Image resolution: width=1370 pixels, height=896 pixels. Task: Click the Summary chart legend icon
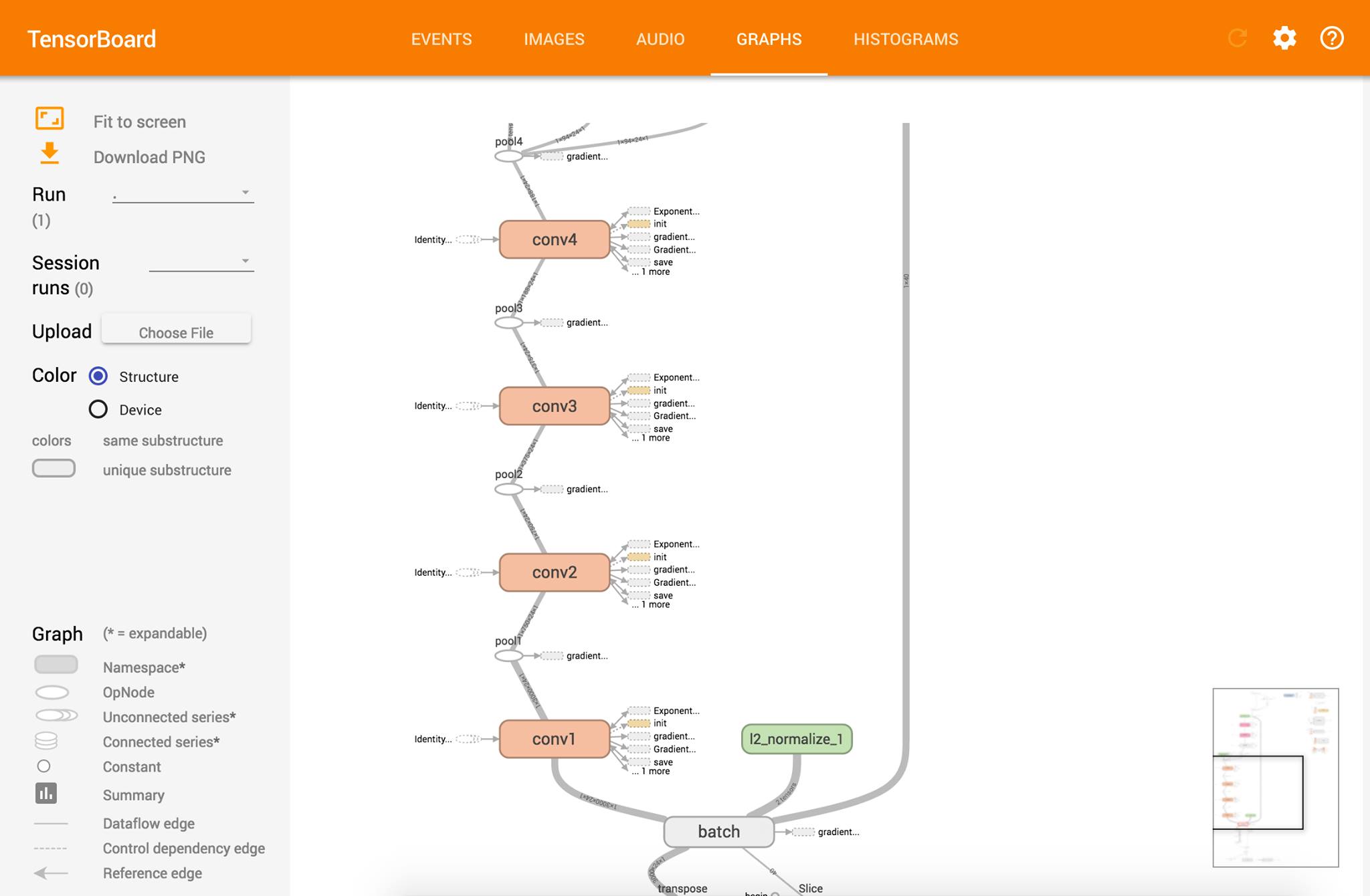[x=45, y=794]
